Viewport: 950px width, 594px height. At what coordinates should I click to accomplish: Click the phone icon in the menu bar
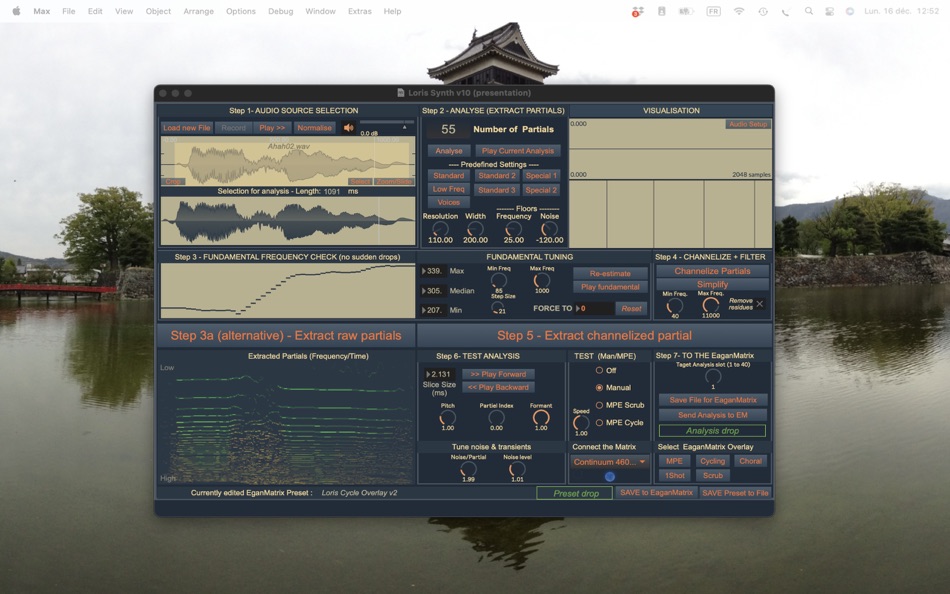[785, 12]
